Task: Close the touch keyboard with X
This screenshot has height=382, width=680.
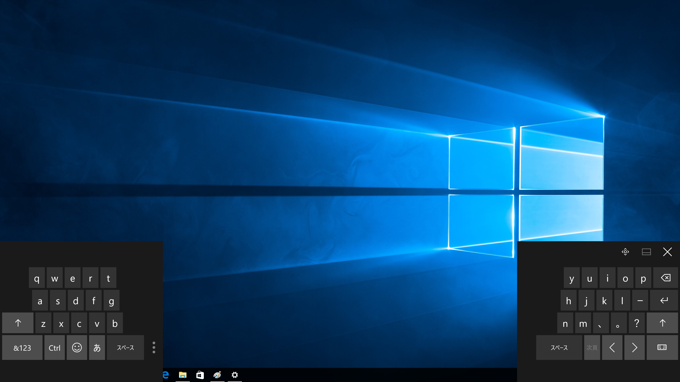Action: coord(667,252)
